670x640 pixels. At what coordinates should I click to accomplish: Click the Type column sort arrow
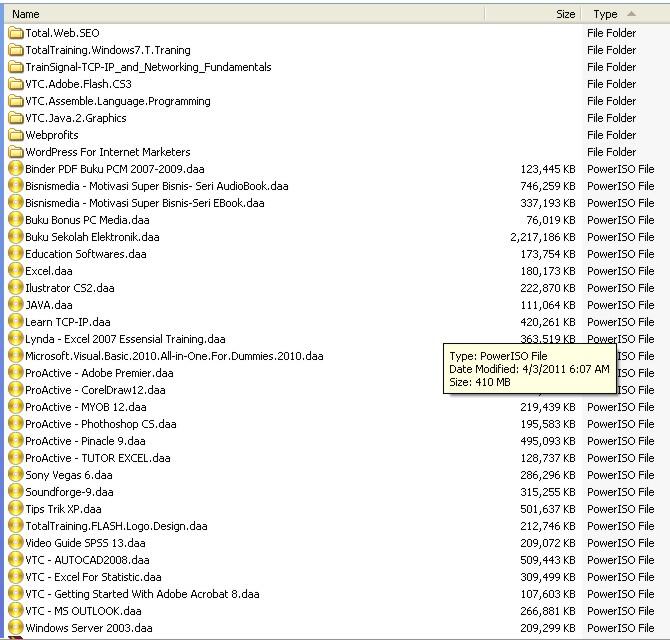point(632,14)
